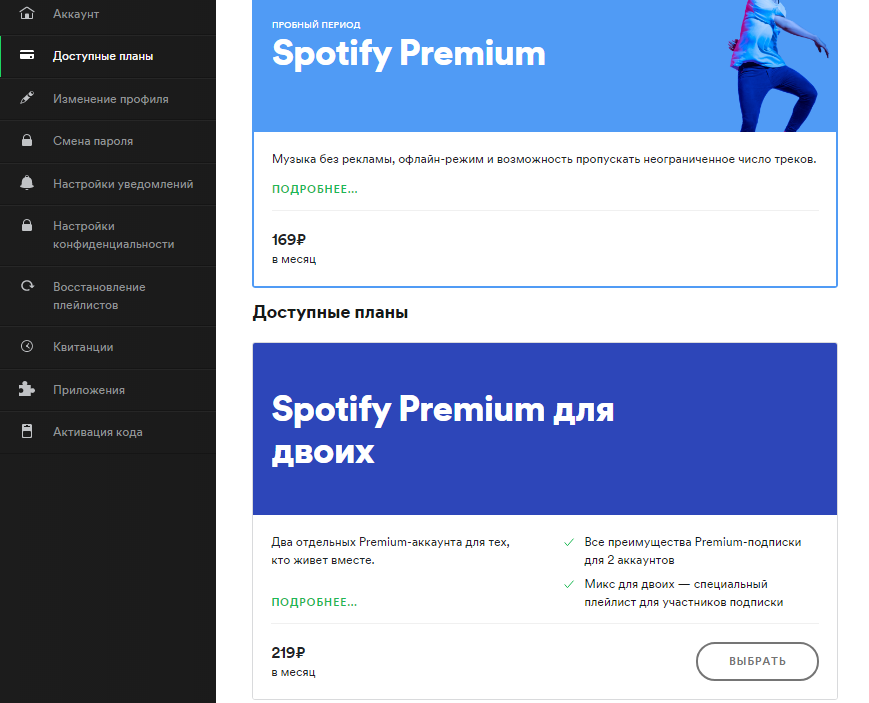The height and width of the screenshot is (703, 869).
Task: Click the lock icon for Настройки конфиденциальности
Action: [x=27, y=225]
